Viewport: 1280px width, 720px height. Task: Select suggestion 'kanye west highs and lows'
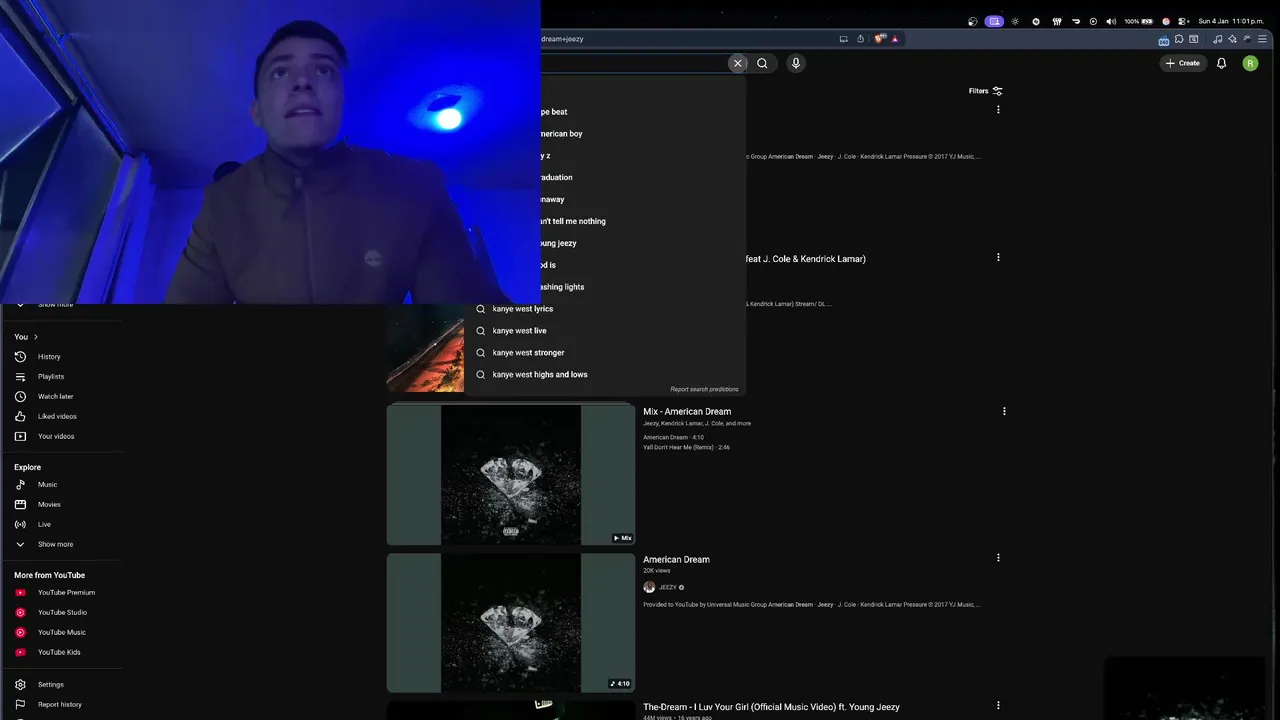(x=605, y=375)
